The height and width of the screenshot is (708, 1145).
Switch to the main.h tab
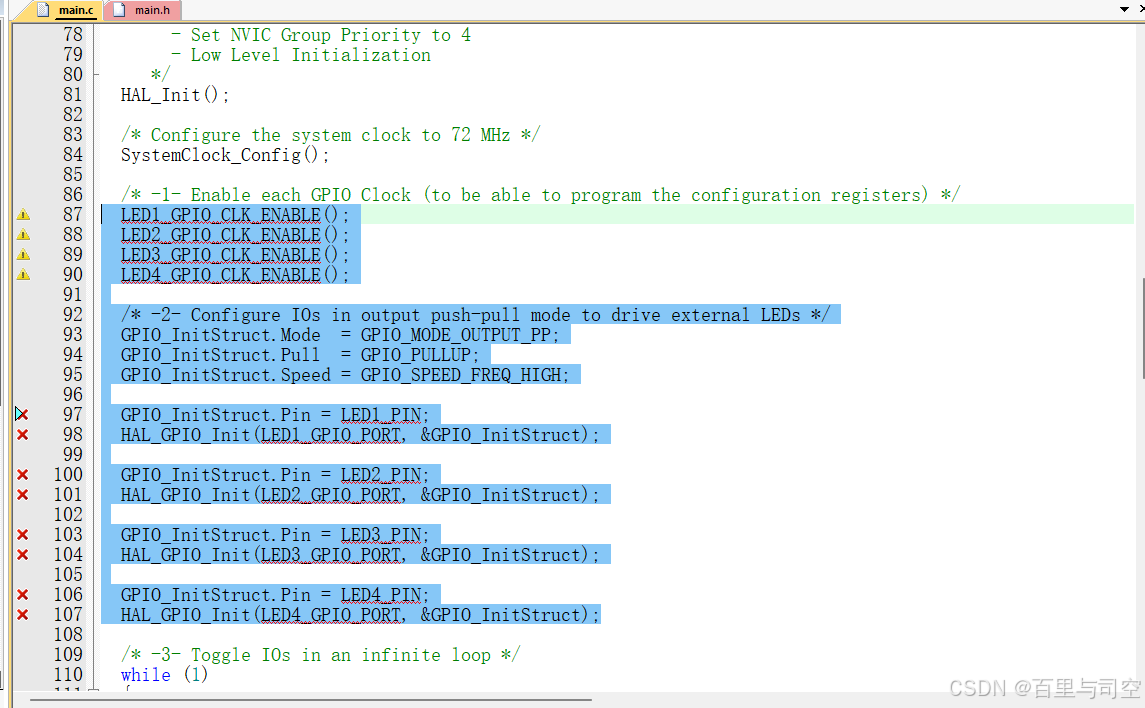tap(143, 10)
